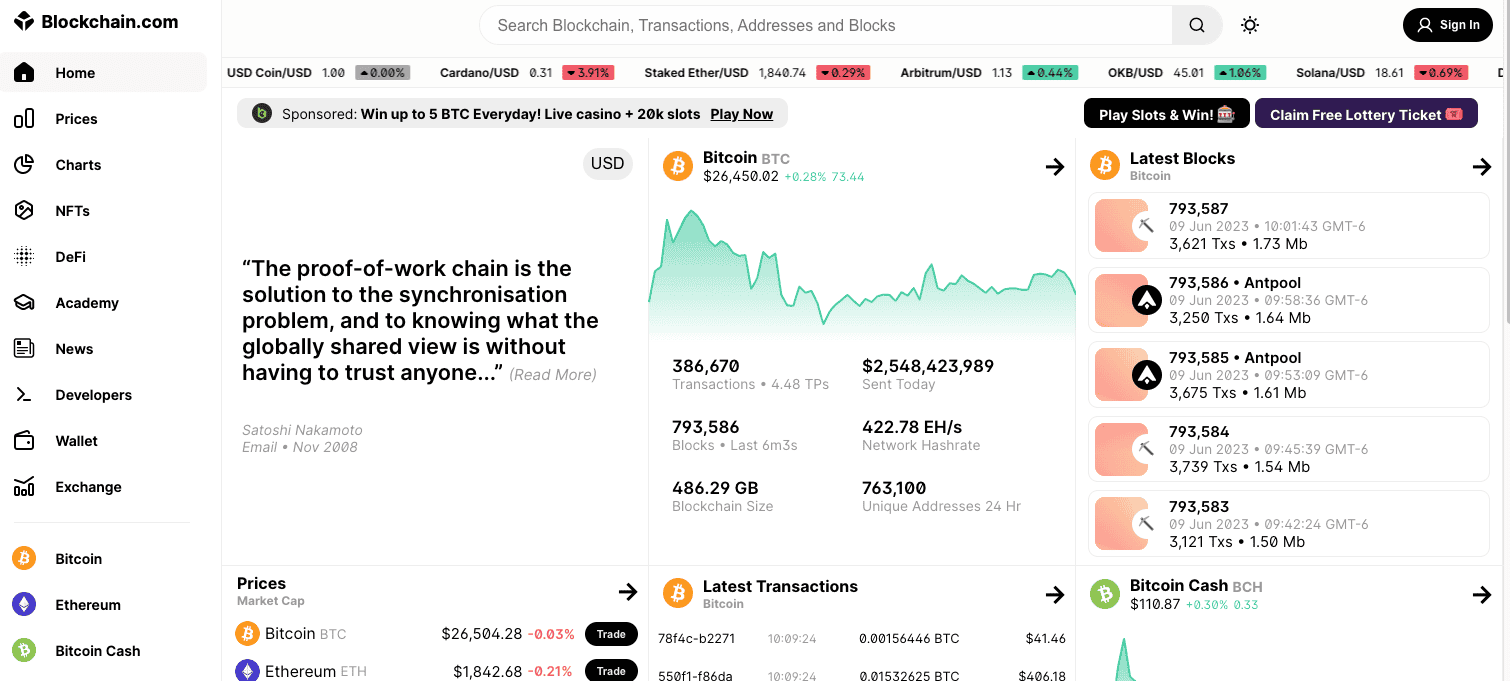Open the News navigation item

click(74, 348)
